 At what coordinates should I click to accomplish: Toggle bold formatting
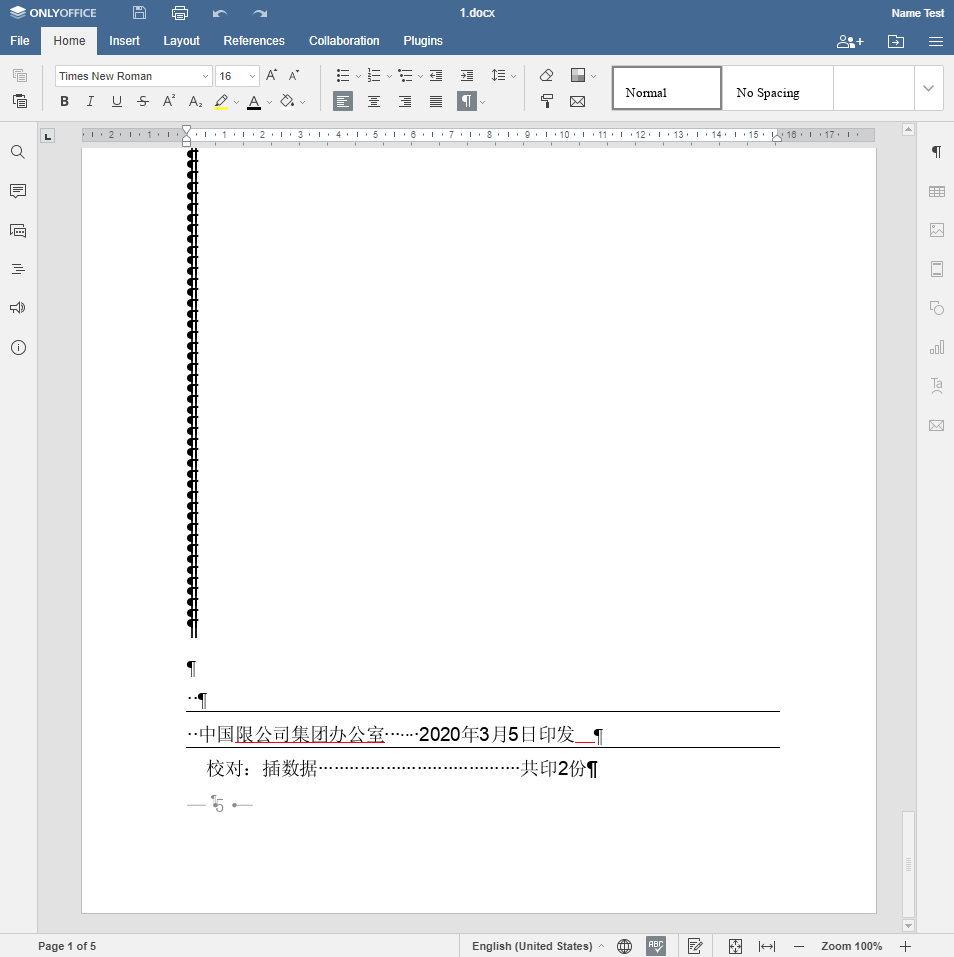pyautogui.click(x=64, y=101)
